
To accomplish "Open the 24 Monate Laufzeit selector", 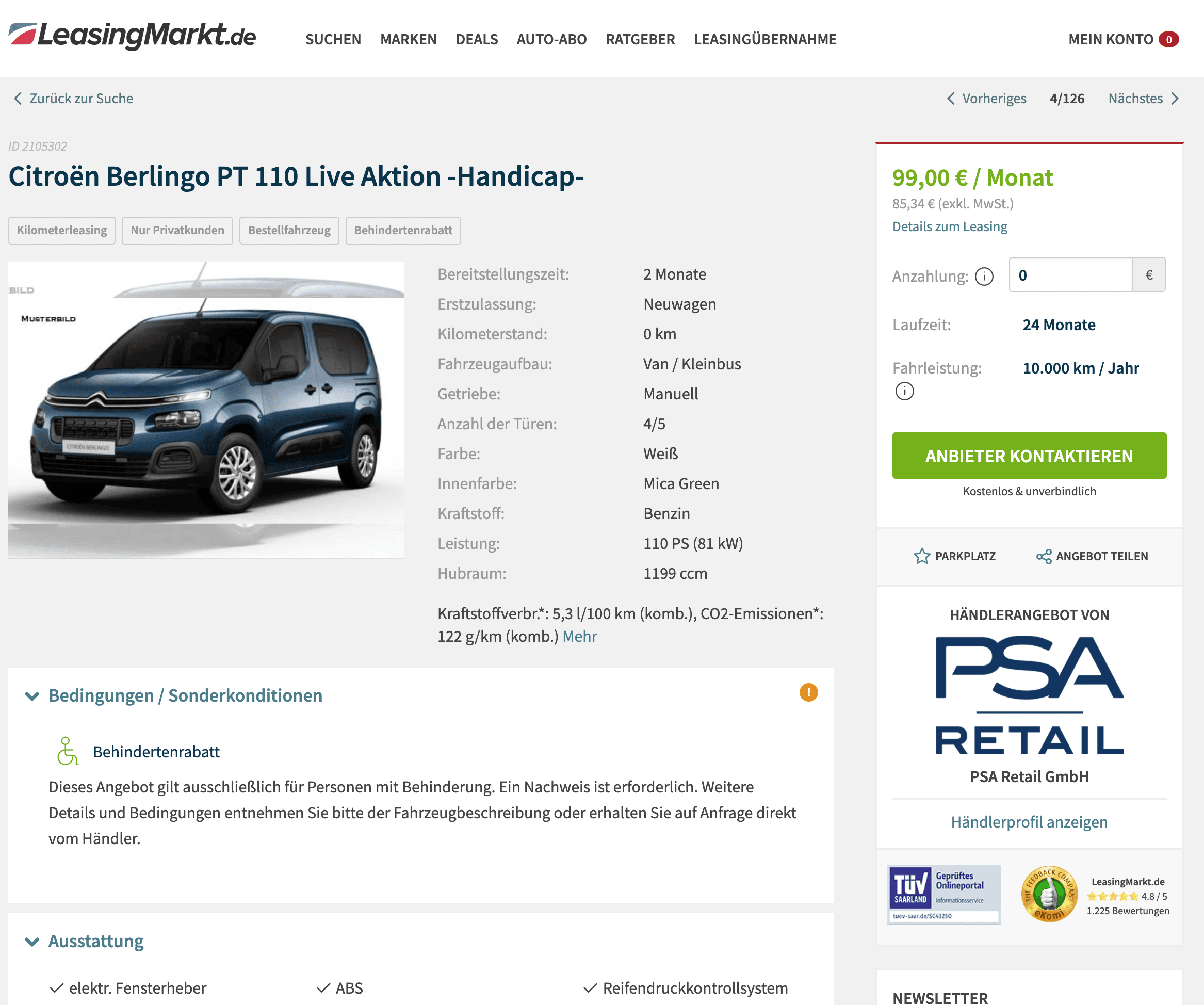I will tap(1059, 325).
